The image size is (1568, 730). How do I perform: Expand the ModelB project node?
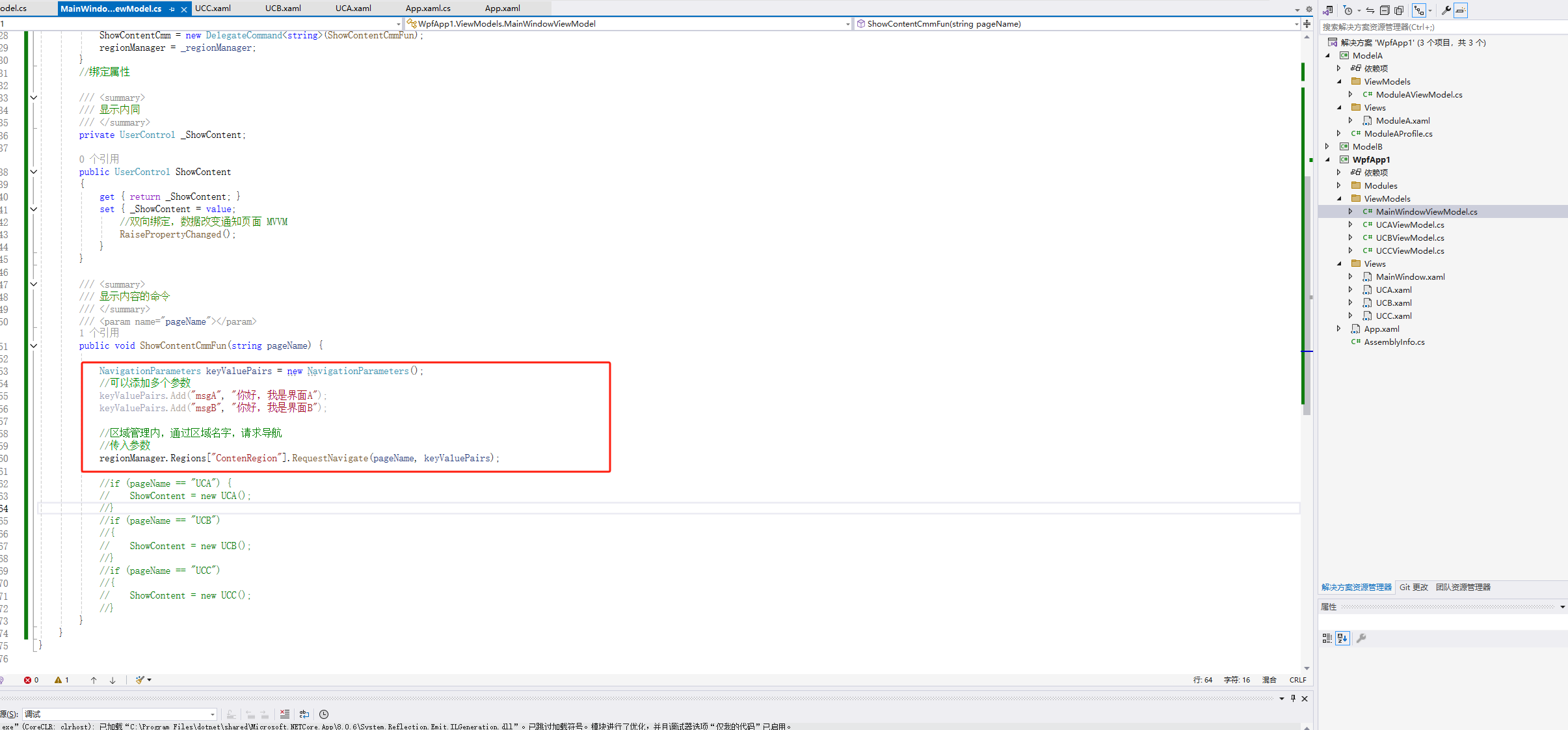point(1327,146)
